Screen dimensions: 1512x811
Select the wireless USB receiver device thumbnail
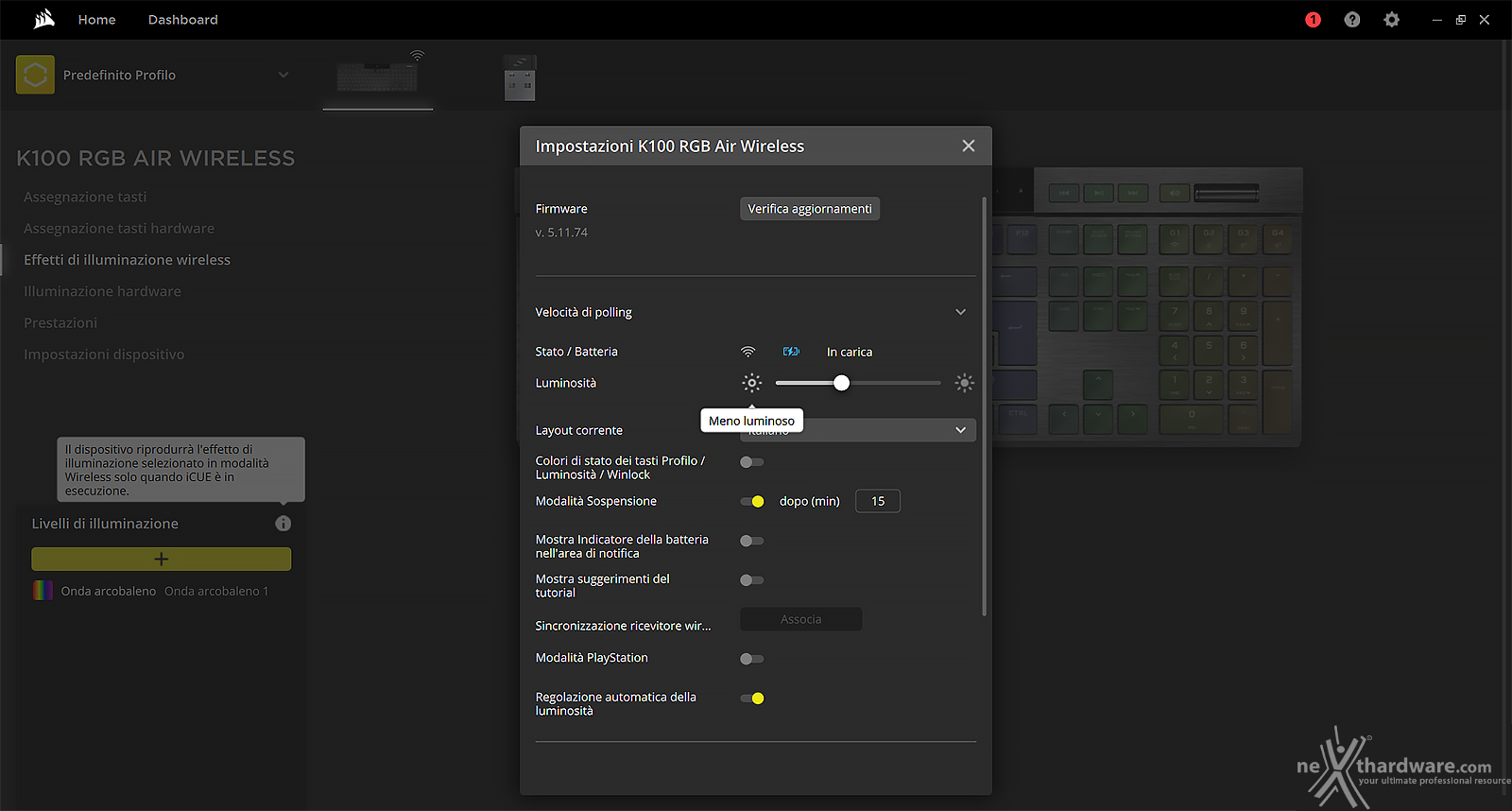520,78
